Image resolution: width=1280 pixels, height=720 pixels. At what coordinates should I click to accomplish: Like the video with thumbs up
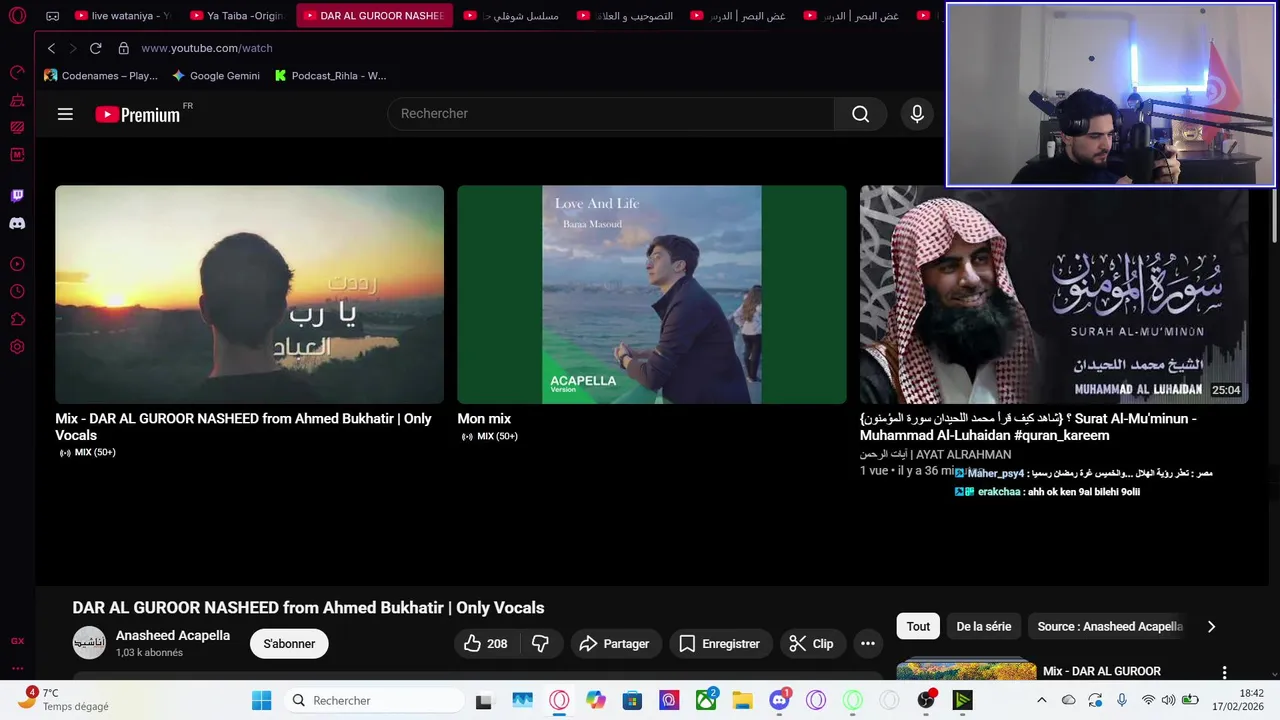pyautogui.click(x=485, y=644)
